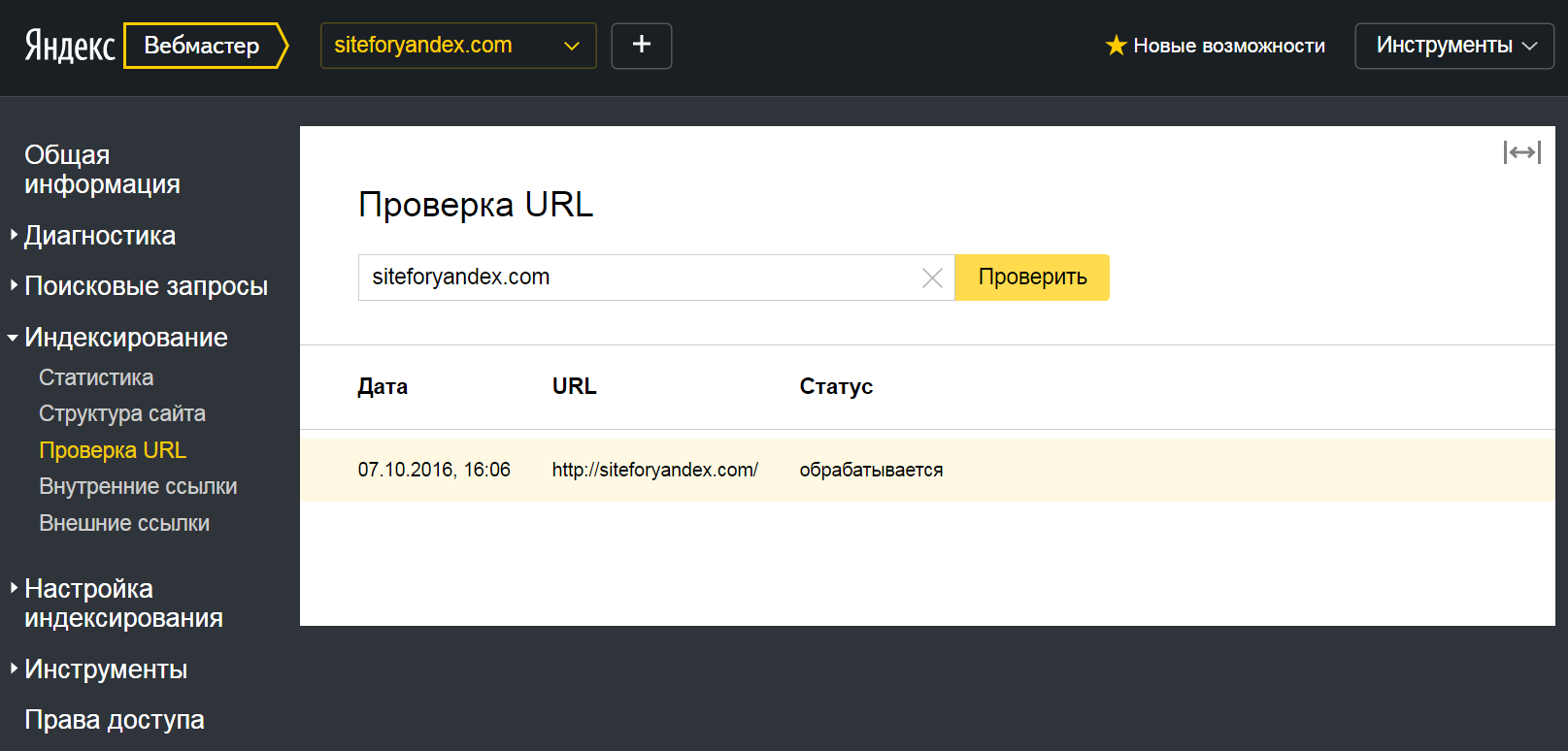The image size is (1568, 751).
Task: Click the URL check input field
Action: tap(636, 278)
